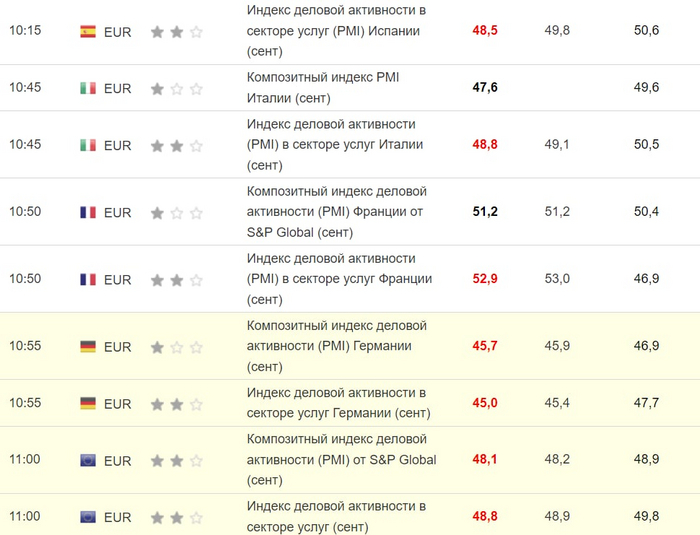
Task: Click the EUR currency label in the Spain row
Action: point(117,31)
